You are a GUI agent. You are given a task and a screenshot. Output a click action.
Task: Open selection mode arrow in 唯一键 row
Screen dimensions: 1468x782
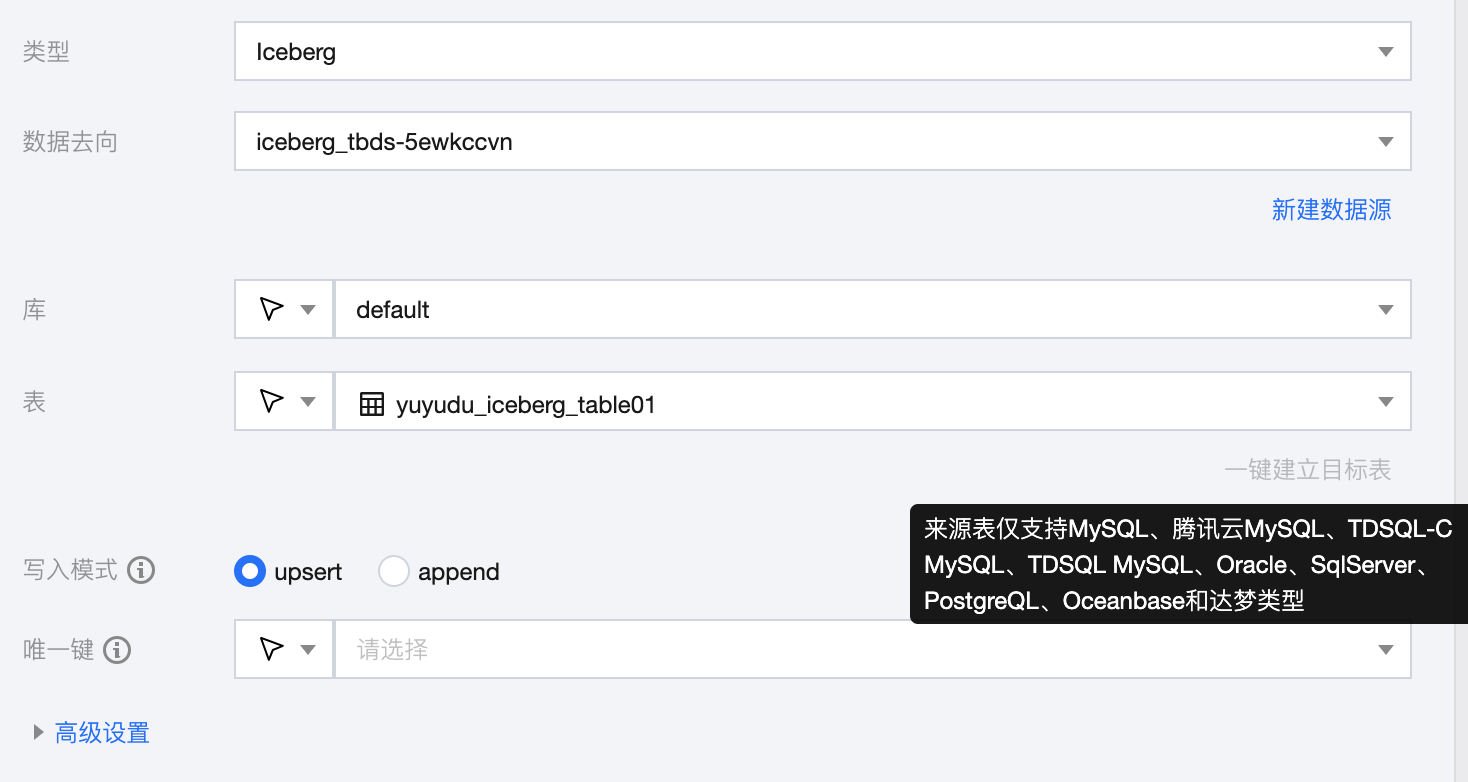(309, 649)
